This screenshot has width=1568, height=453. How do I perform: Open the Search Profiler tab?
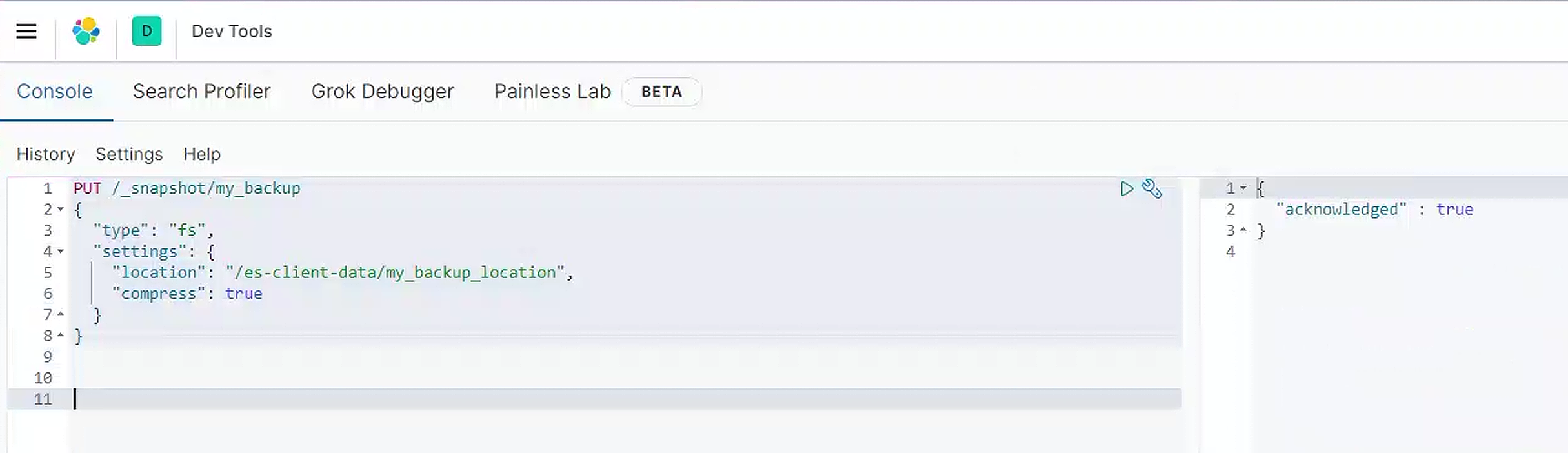(x=201, y=92)
